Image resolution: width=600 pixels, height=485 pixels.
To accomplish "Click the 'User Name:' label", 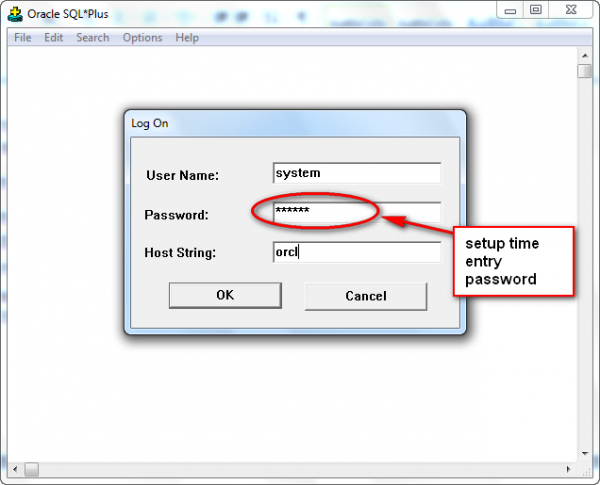I will point(183,175).
